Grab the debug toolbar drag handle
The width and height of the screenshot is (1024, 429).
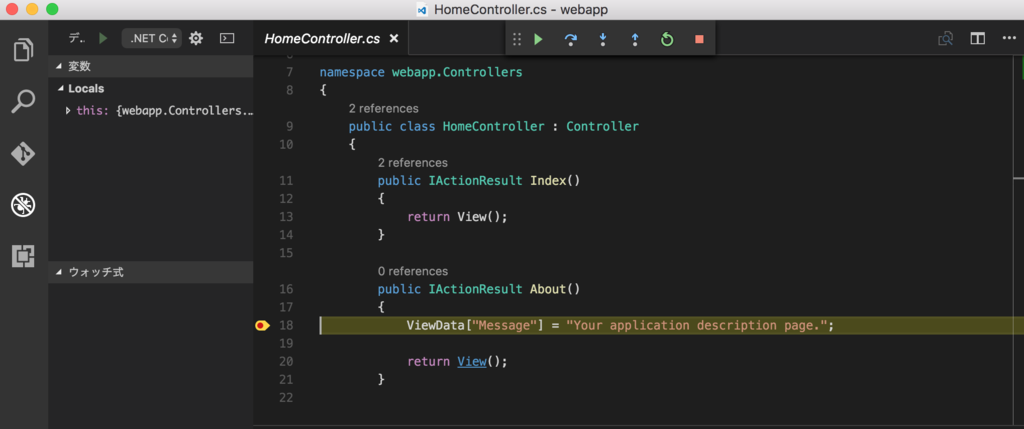point(517,40)
